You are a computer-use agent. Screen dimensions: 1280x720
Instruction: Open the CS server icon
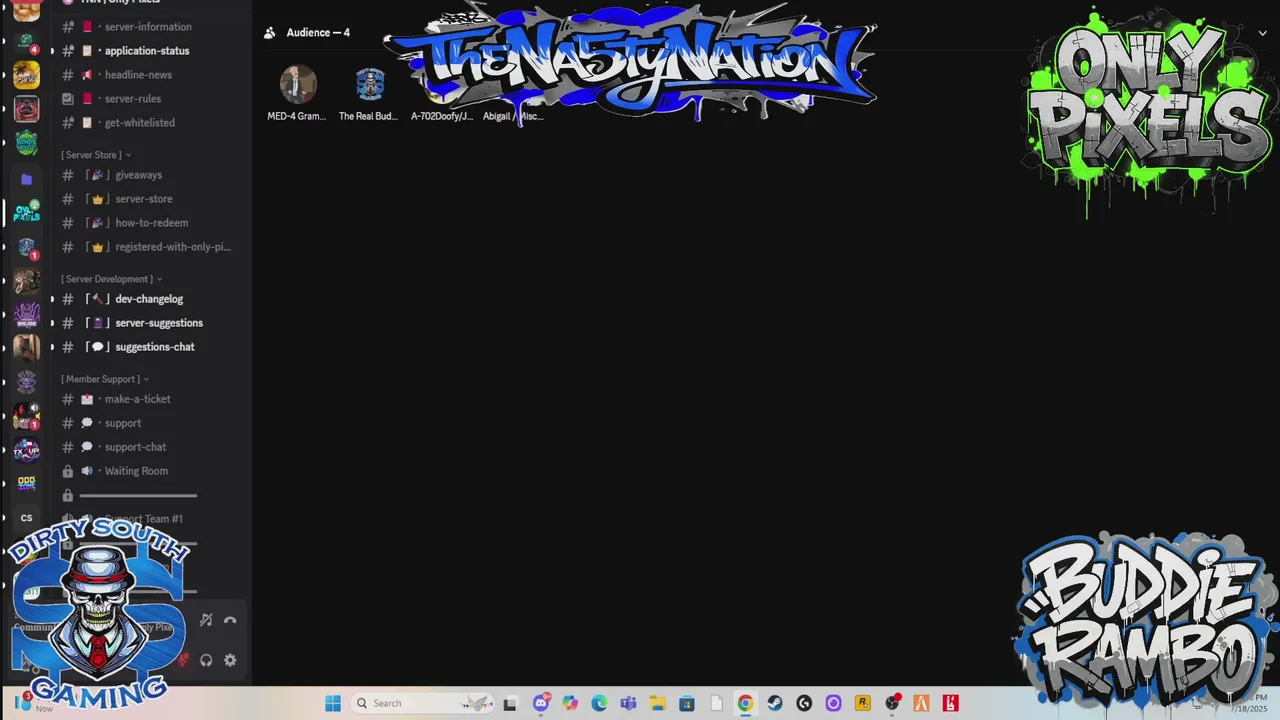[x=27, y=518]
